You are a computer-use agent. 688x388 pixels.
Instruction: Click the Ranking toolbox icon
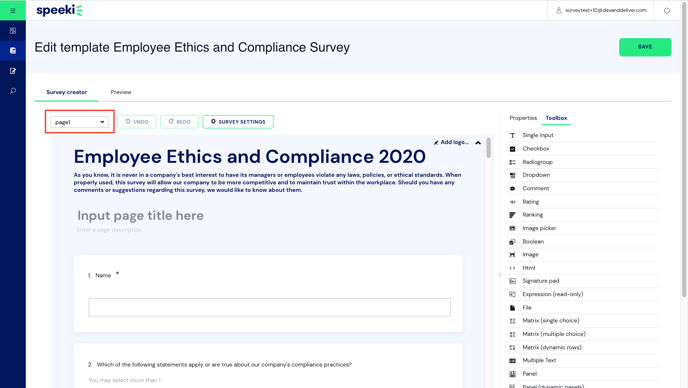(x=512, y=215)
